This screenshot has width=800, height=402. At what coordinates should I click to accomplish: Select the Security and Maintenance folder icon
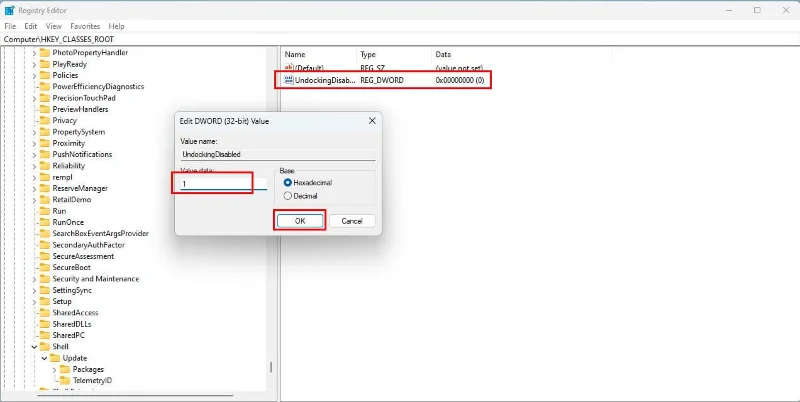44,279
